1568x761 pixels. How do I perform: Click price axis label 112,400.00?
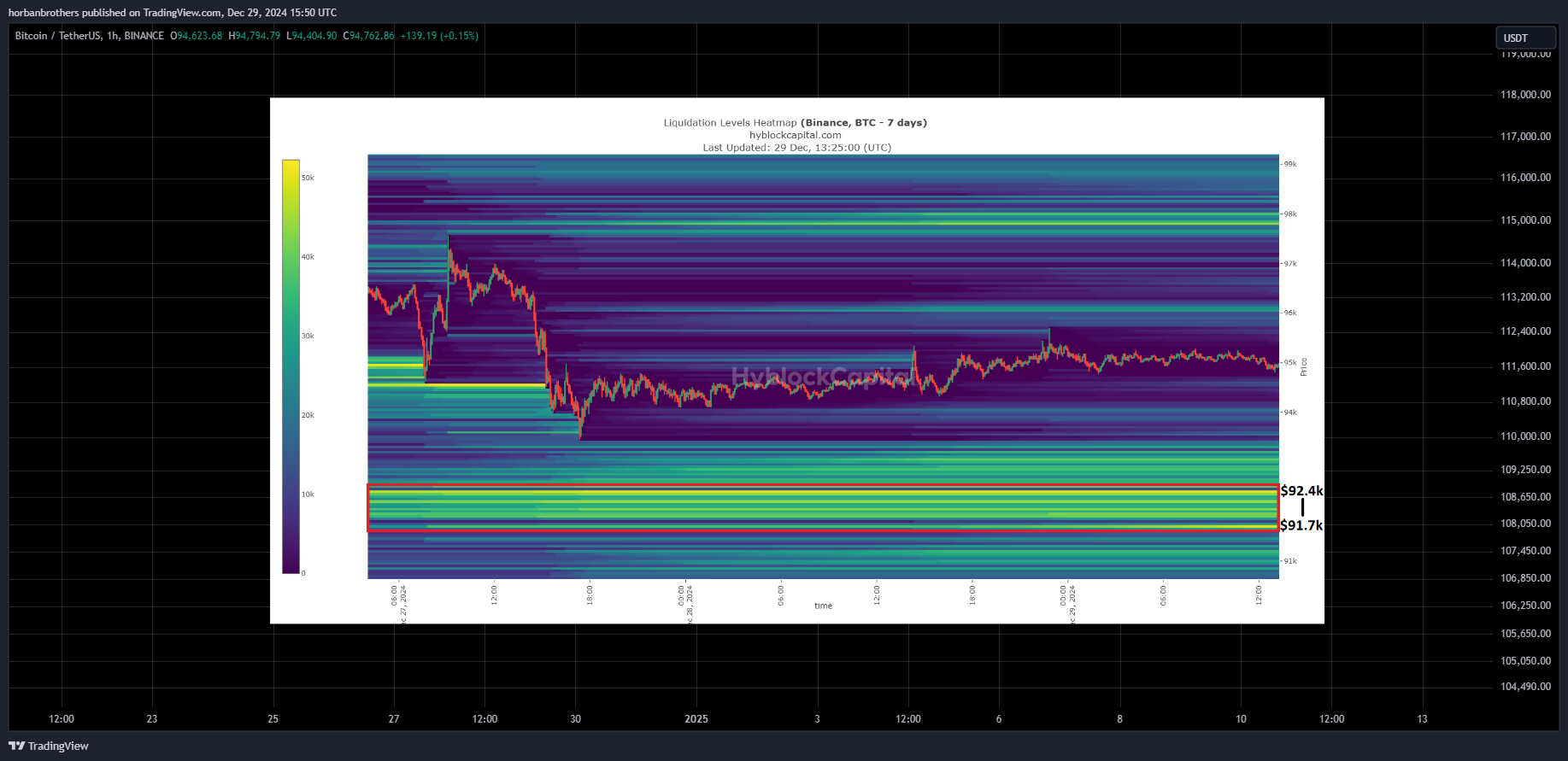[x=1525, y=331]
